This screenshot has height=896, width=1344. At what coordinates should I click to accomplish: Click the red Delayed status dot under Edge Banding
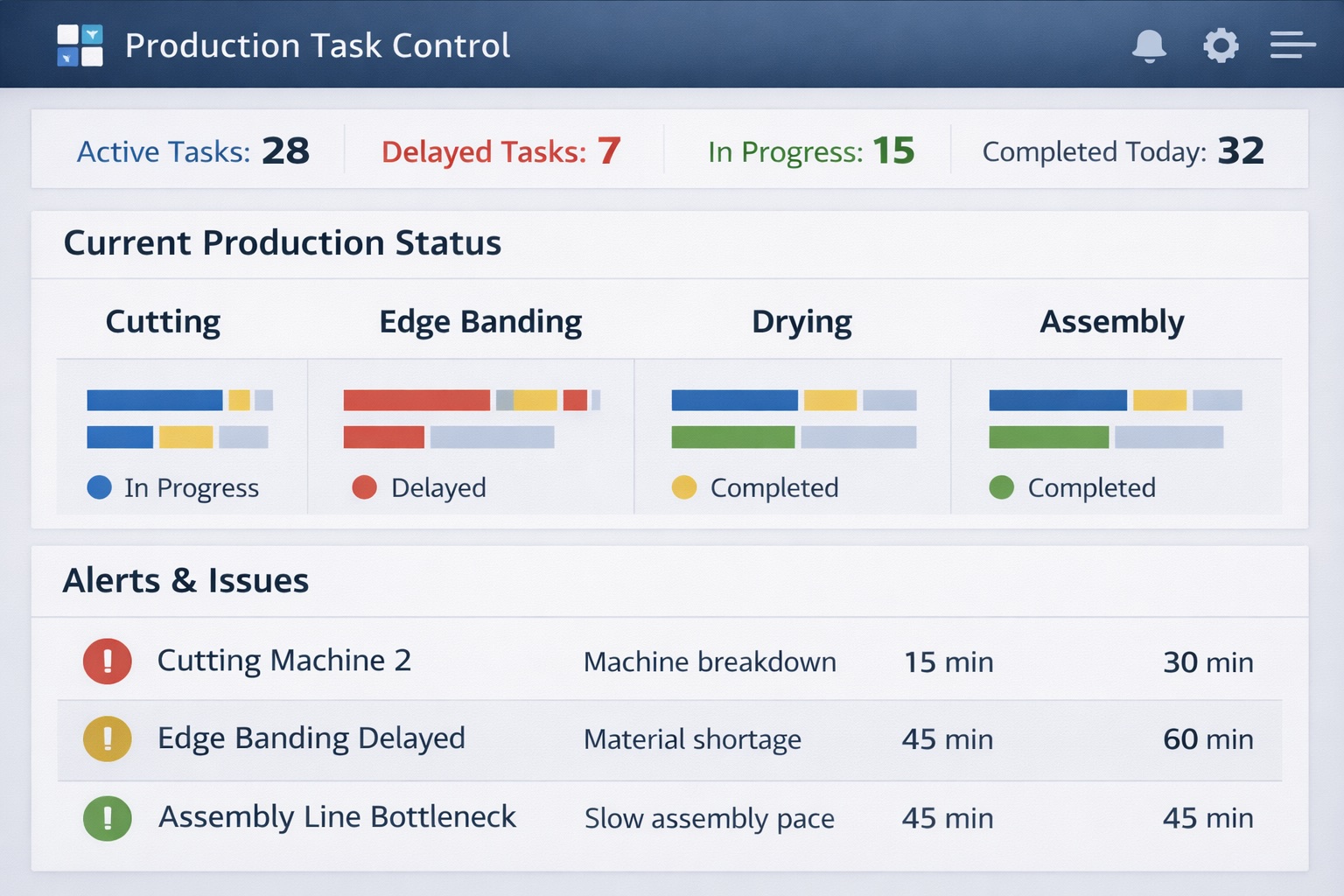[x=365, y=487]
